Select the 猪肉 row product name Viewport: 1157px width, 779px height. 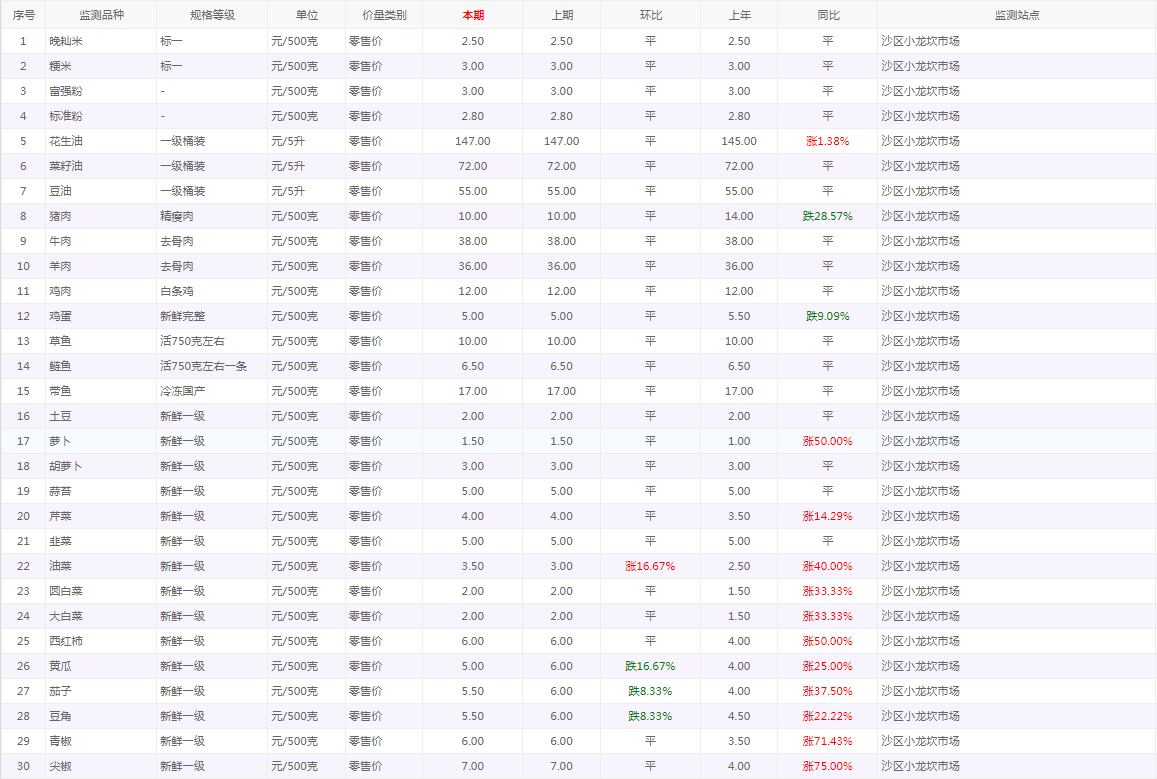click(60, 216)
